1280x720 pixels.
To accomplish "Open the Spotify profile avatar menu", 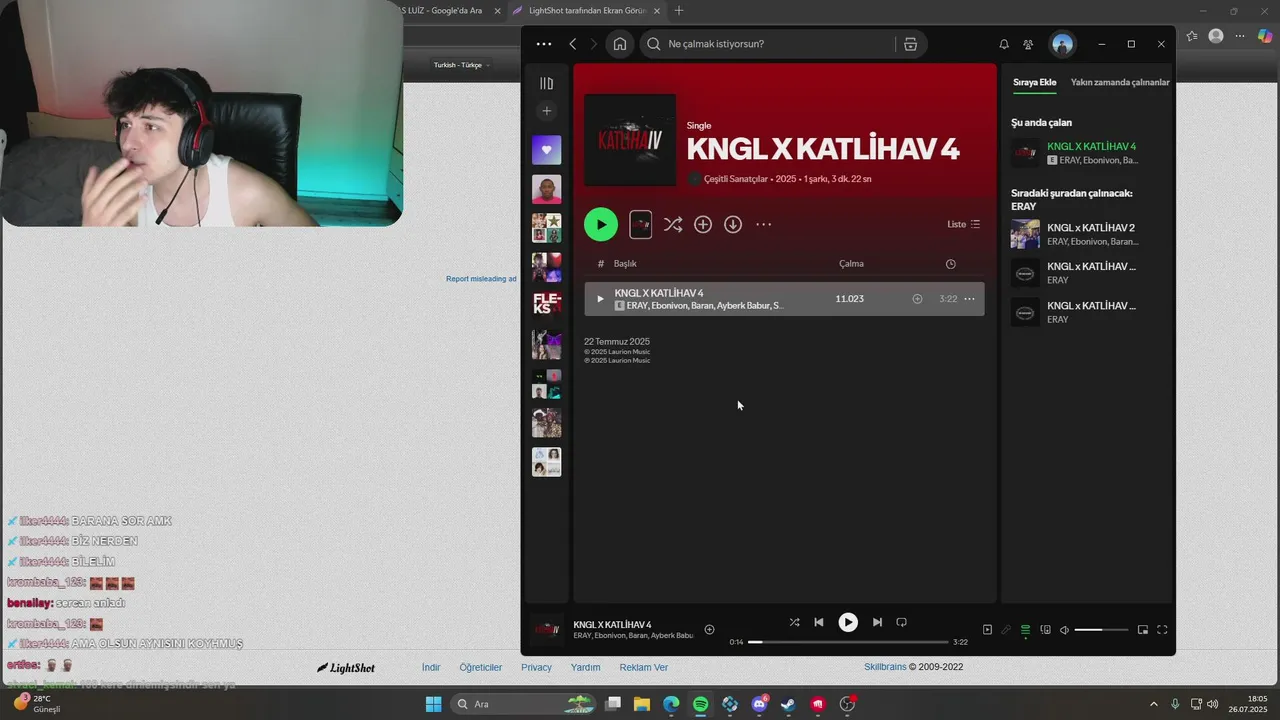I will pyautogui.click(x=1062, y=44).
